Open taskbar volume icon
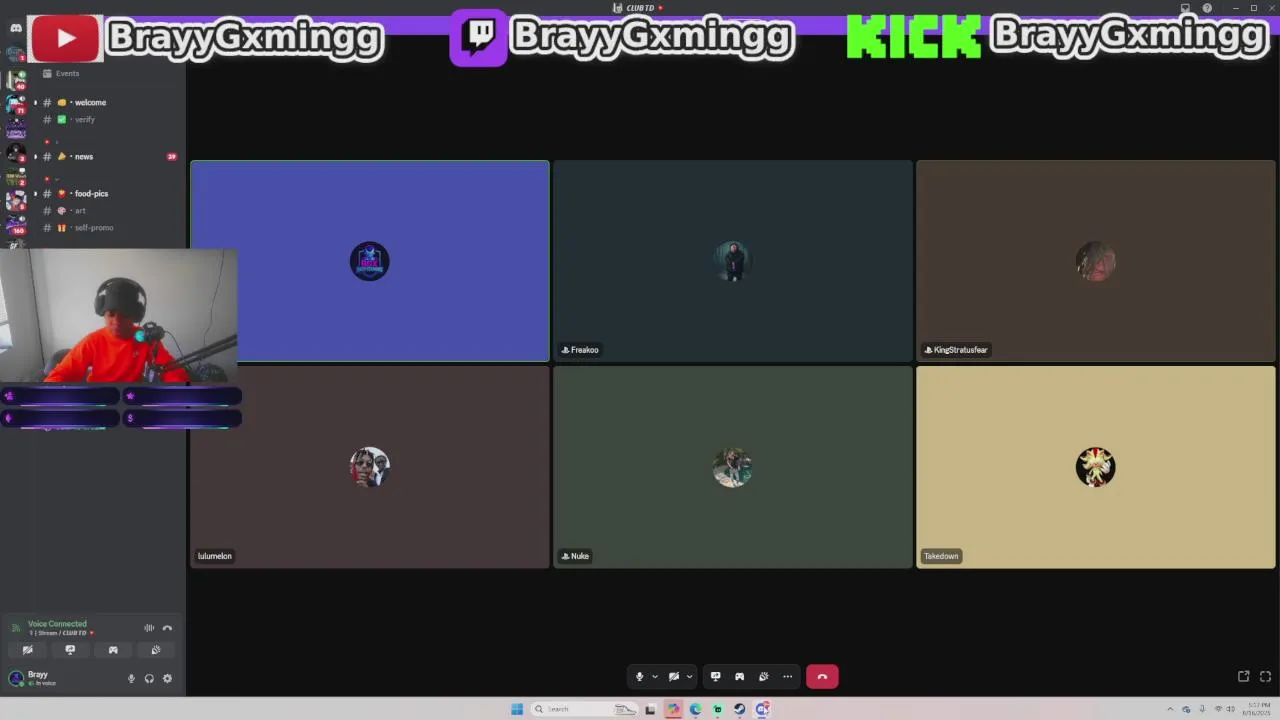 click(1230, 709)
